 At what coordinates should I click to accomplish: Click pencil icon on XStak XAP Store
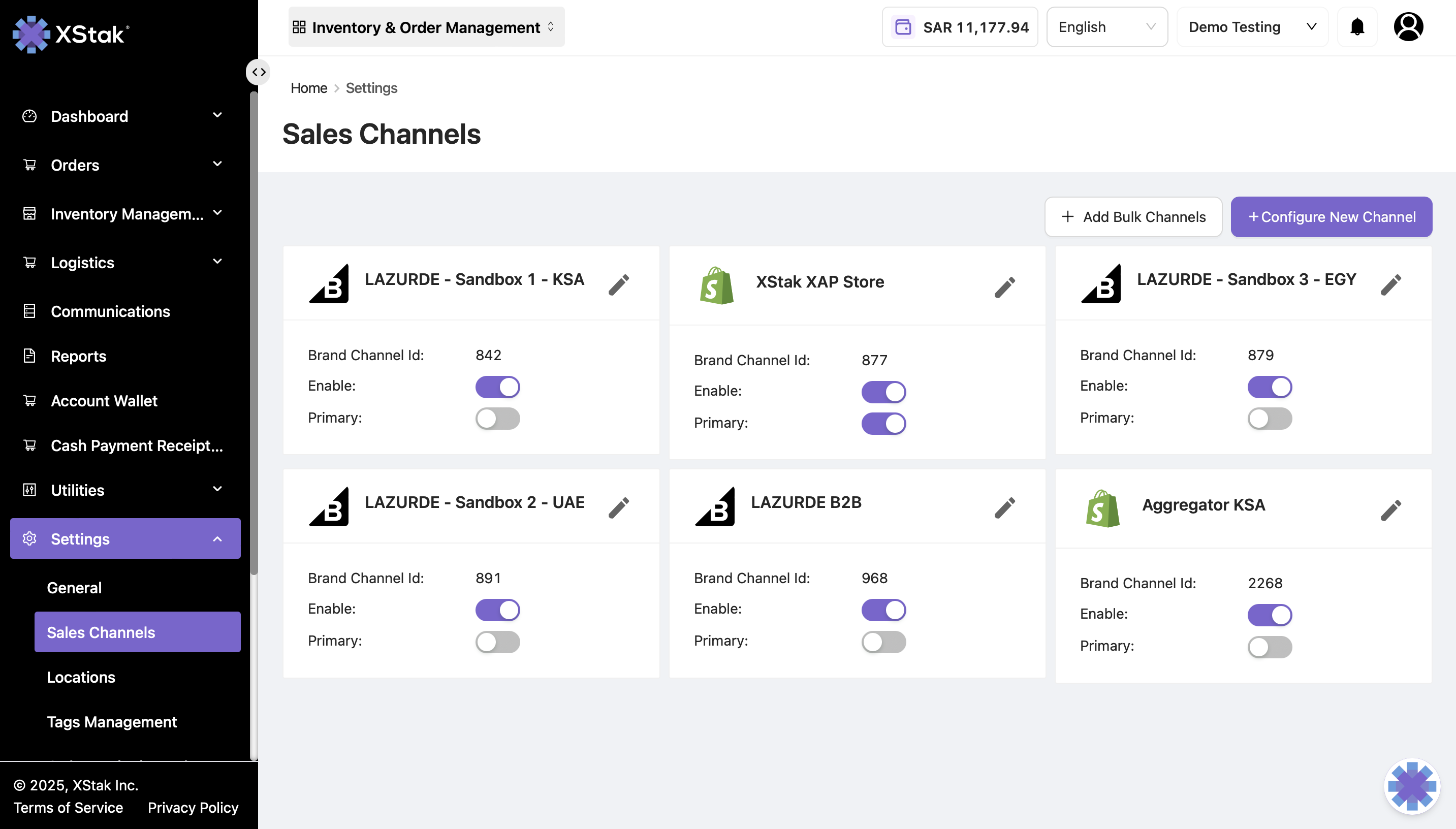point(1004,288)
